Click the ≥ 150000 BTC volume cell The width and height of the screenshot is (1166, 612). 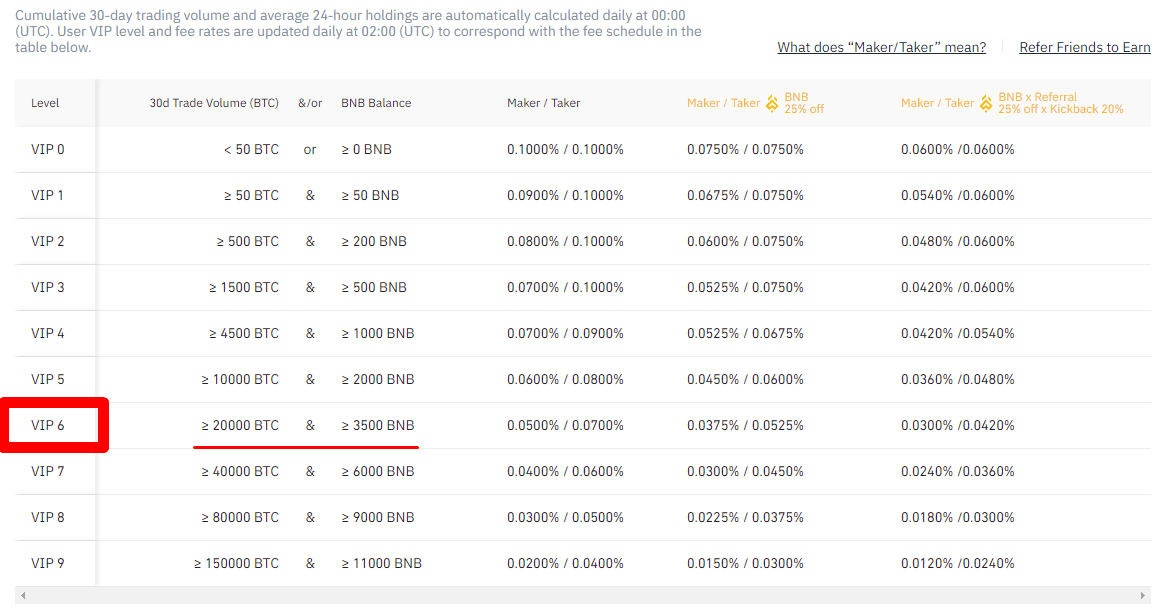236,564
